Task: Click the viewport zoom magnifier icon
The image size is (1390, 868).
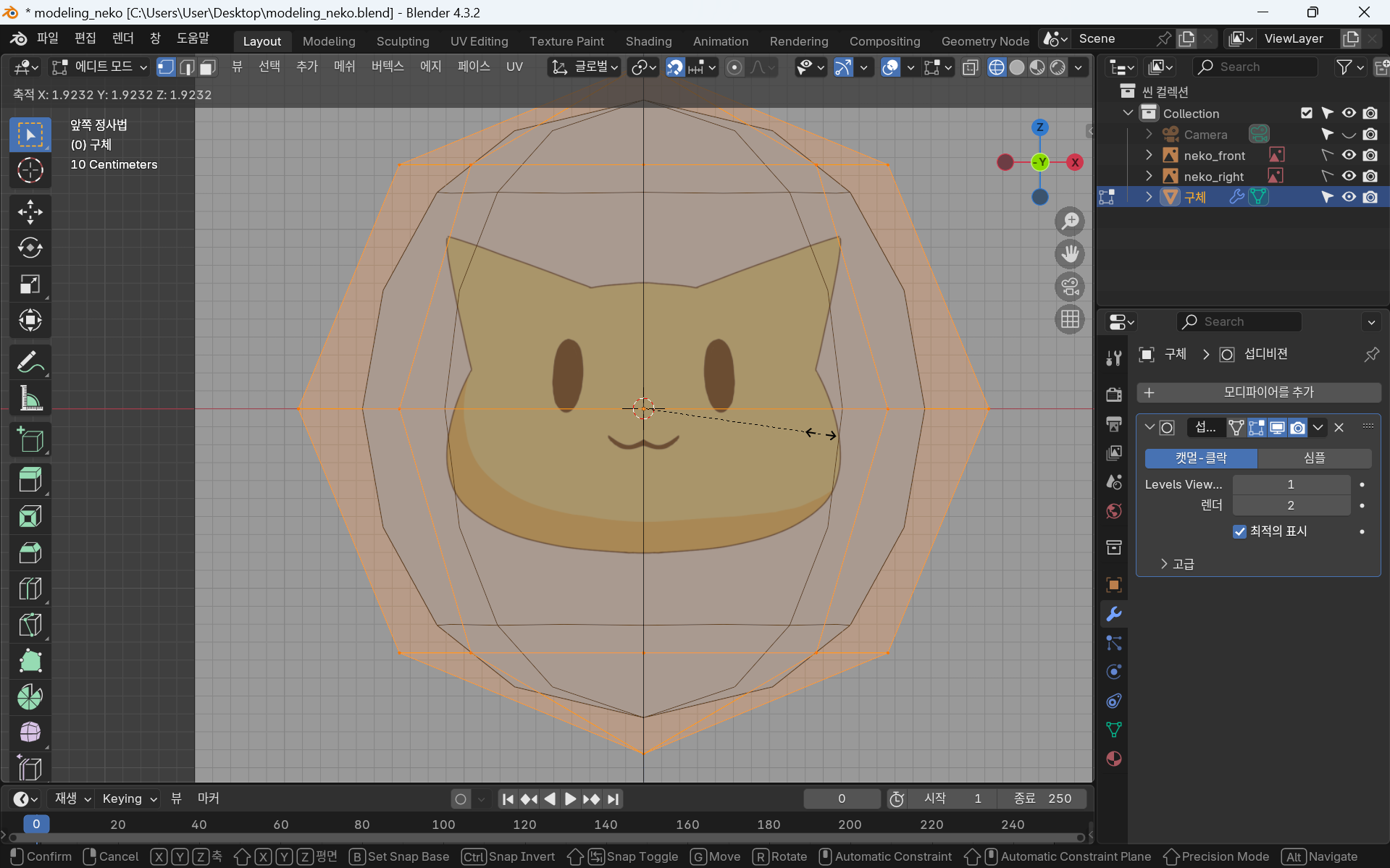Action: tap(1070, 222)
